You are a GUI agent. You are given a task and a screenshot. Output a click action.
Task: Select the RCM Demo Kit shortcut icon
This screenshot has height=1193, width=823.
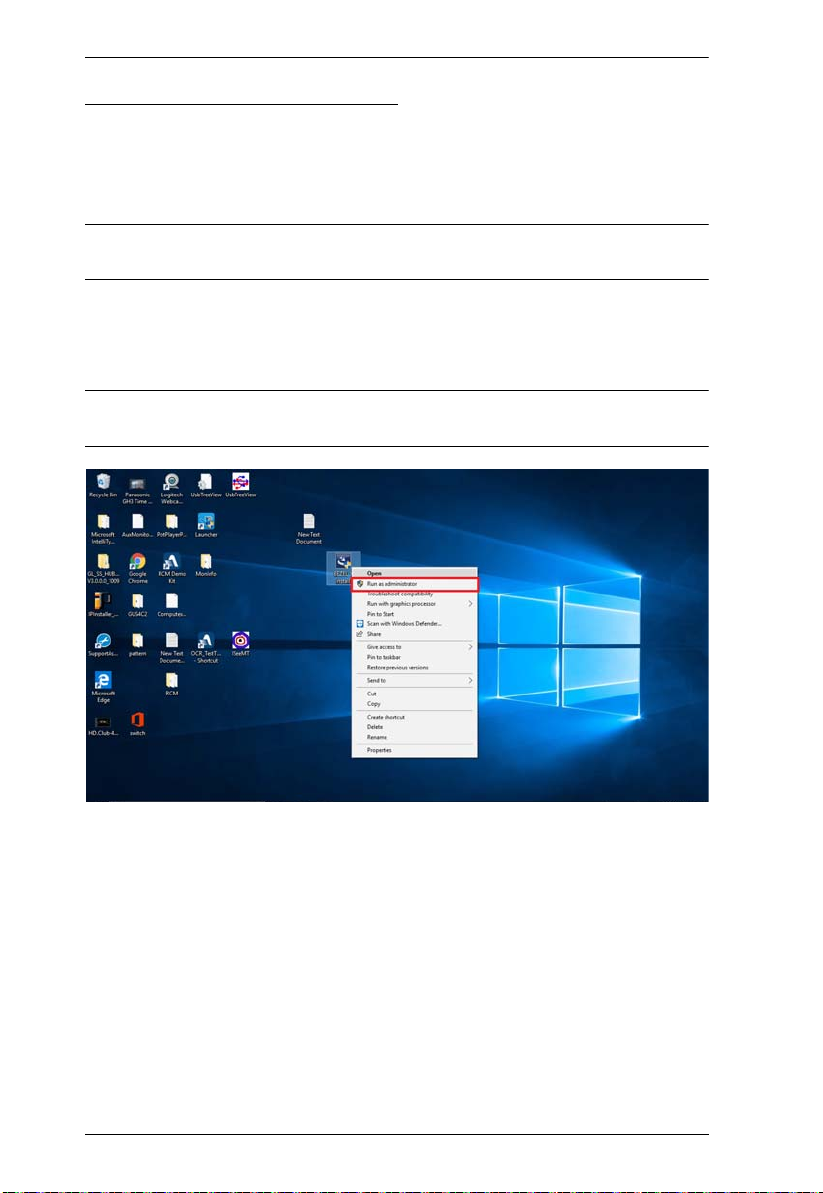(x=172, y=568)
